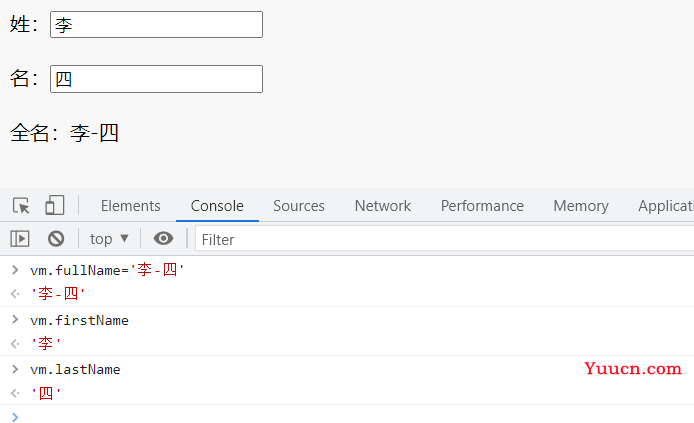694x423 pixels.
Task: Click the blue console input prompt
Action: (x=15, y=417)
